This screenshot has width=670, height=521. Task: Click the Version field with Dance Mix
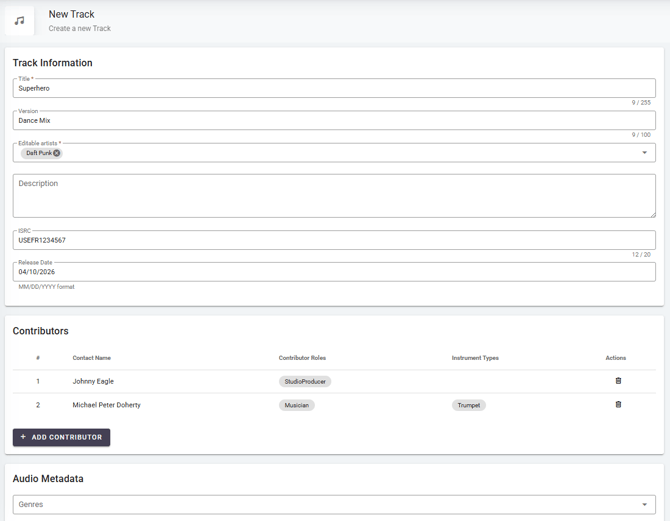click(334, 121)
